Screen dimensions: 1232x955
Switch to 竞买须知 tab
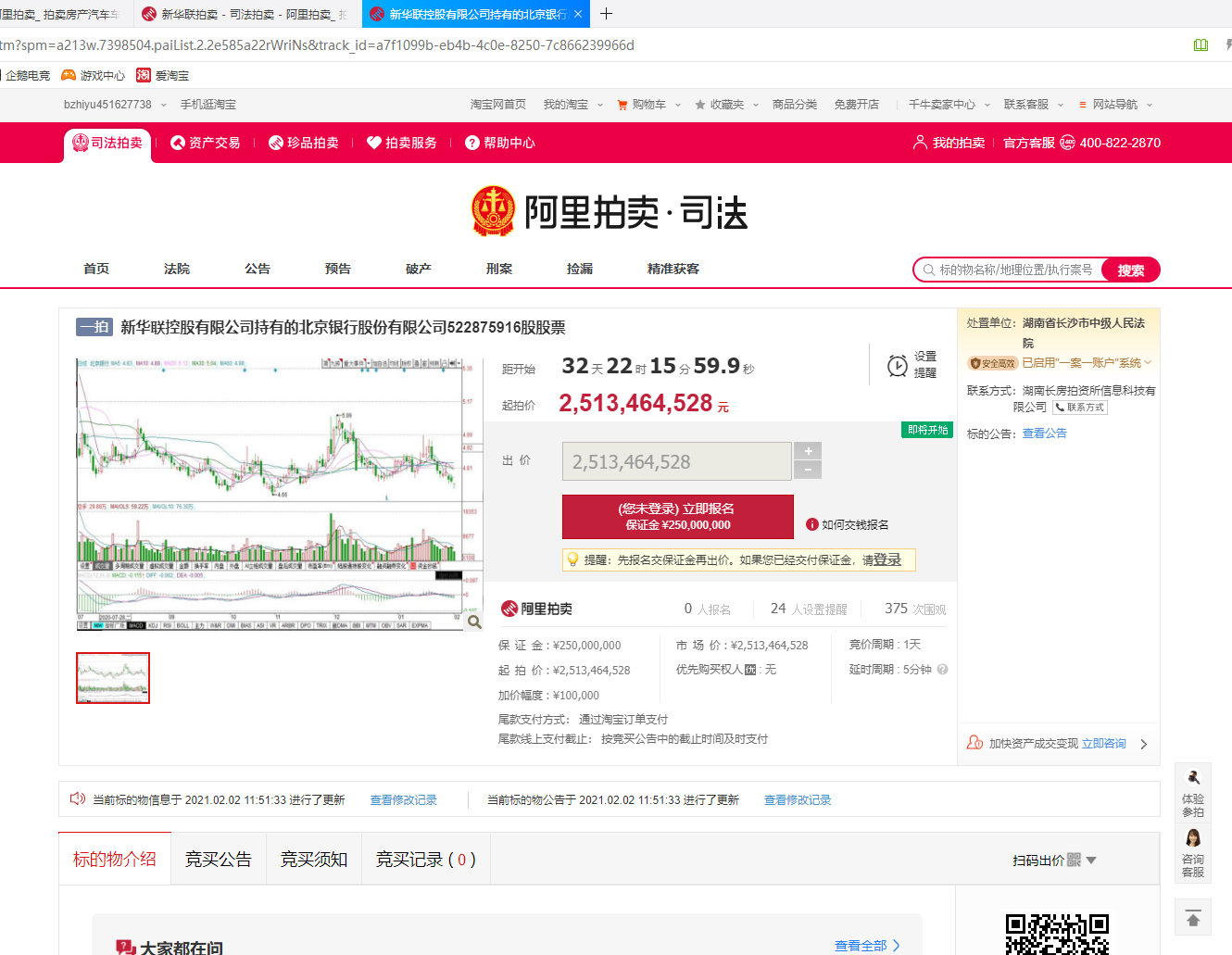point(314,859)
